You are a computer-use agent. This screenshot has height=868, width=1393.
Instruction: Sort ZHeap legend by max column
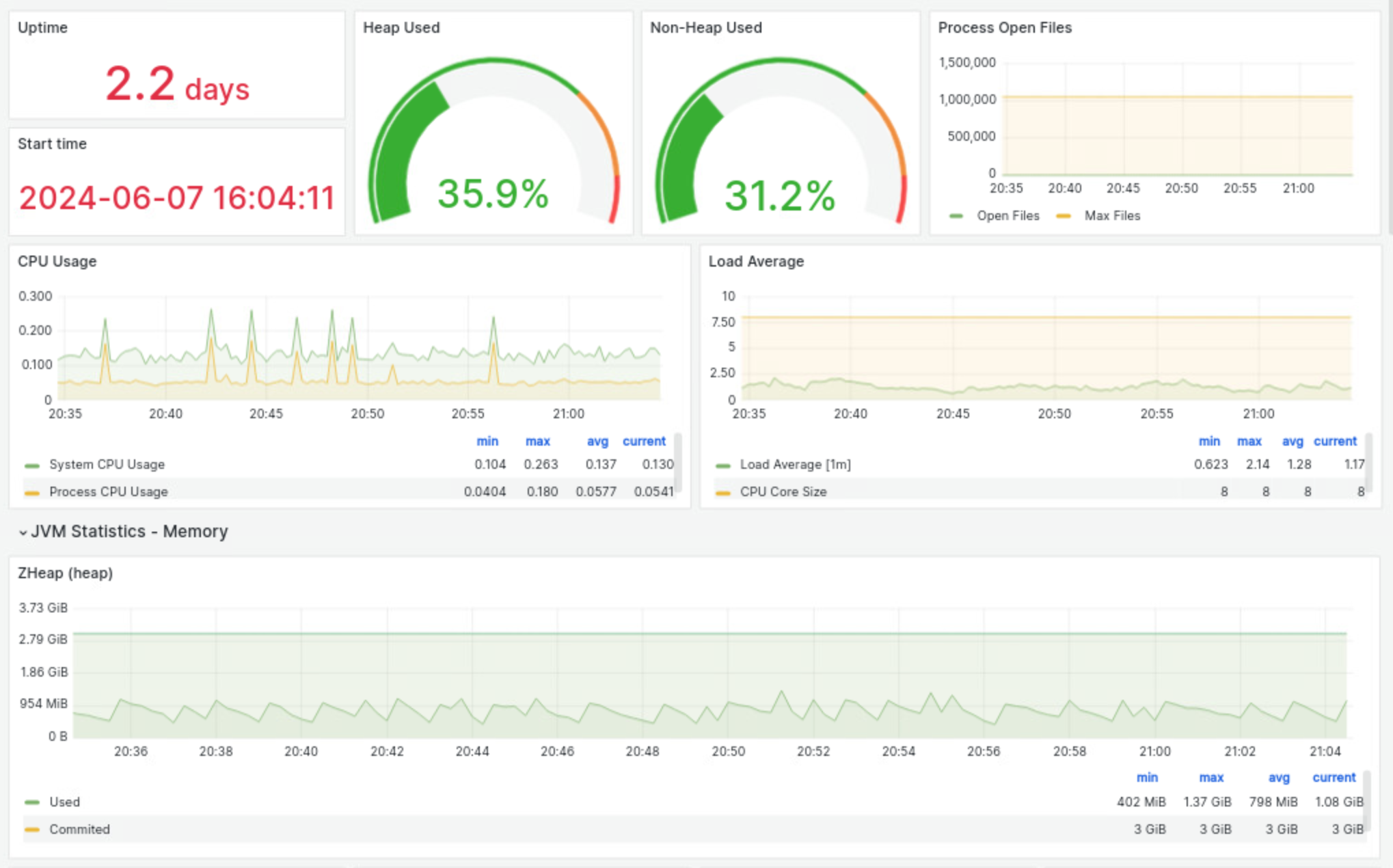tap(1211, 777)
